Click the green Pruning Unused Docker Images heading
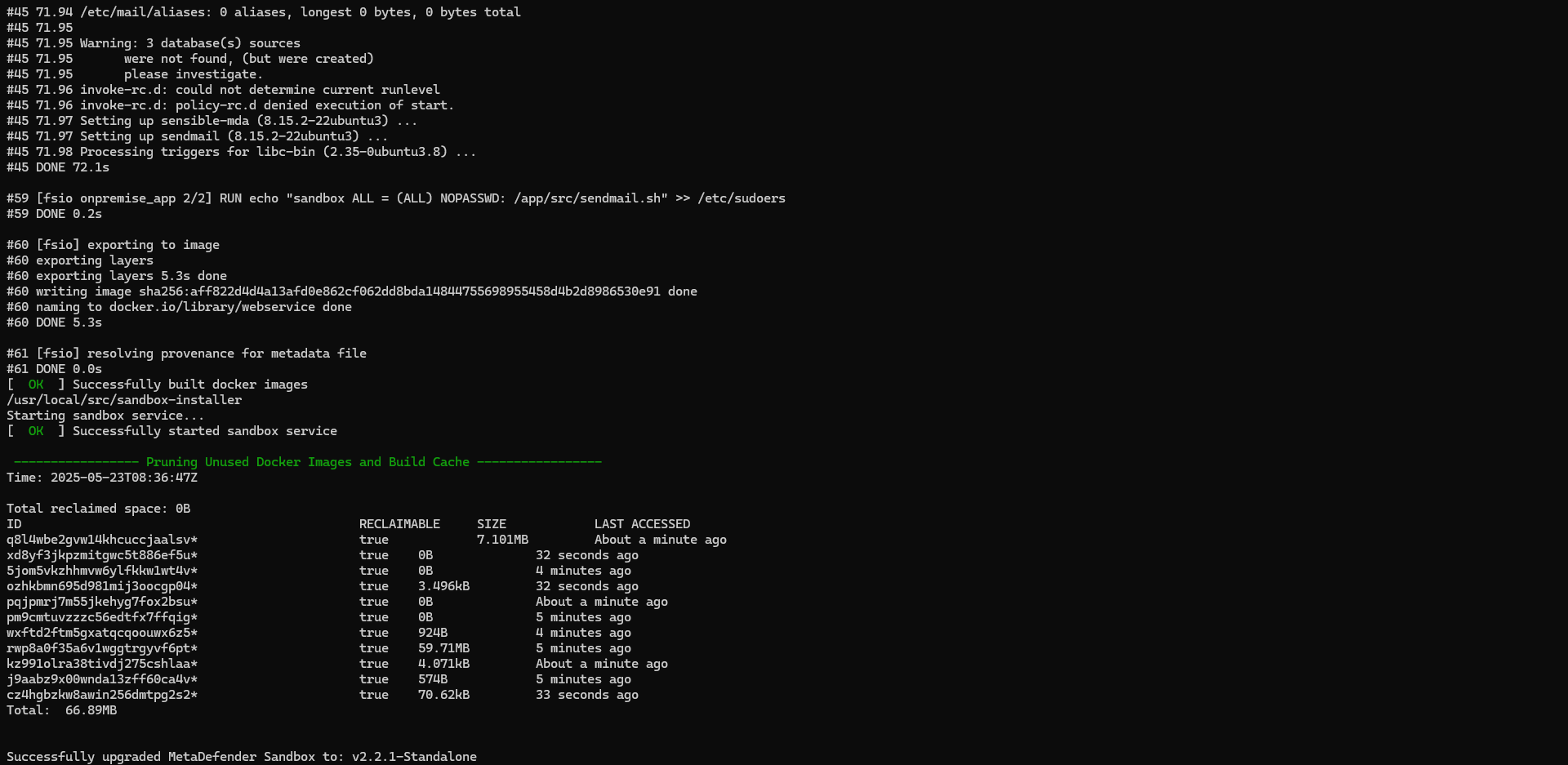Viewport: 1568px width, 765px height. [308, 462]
